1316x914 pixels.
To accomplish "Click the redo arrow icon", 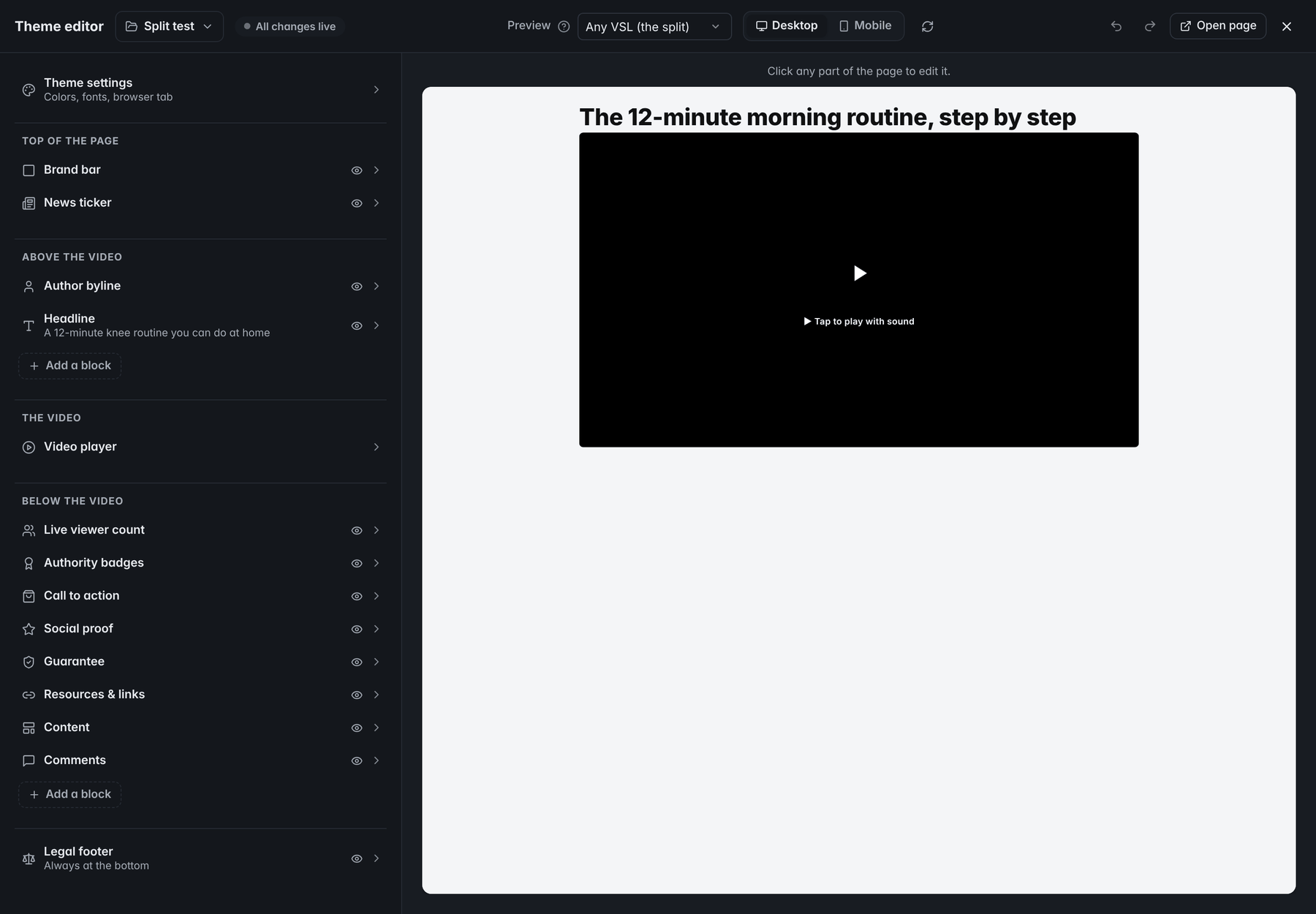I will pyautogui.click(x=1150, y=26).
